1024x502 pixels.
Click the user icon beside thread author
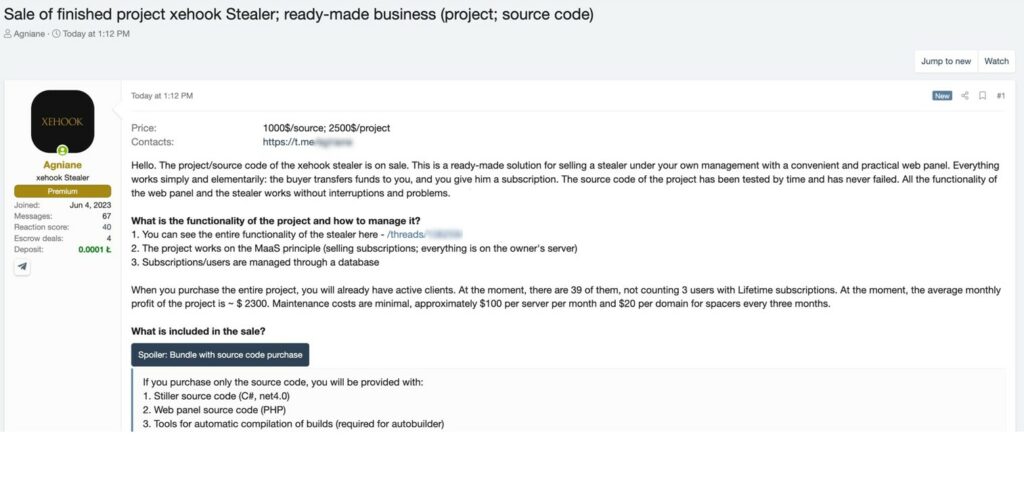[8, 34]
